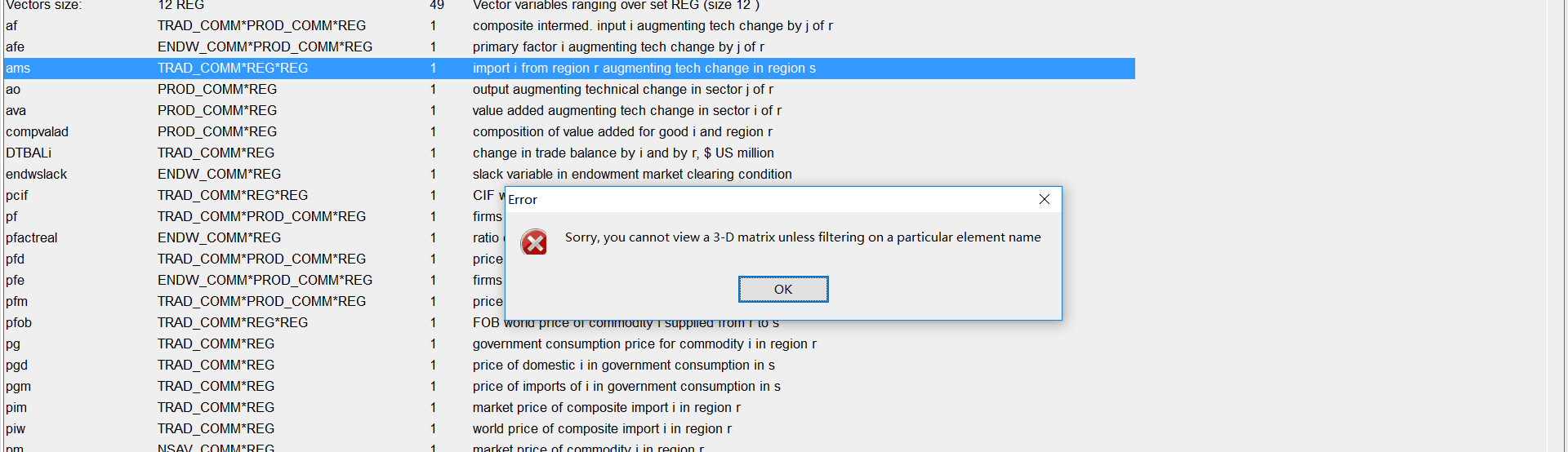The image size is (1568, 452).
Task: Select the 'pgd' domestic price row
Action: (16, 366)
